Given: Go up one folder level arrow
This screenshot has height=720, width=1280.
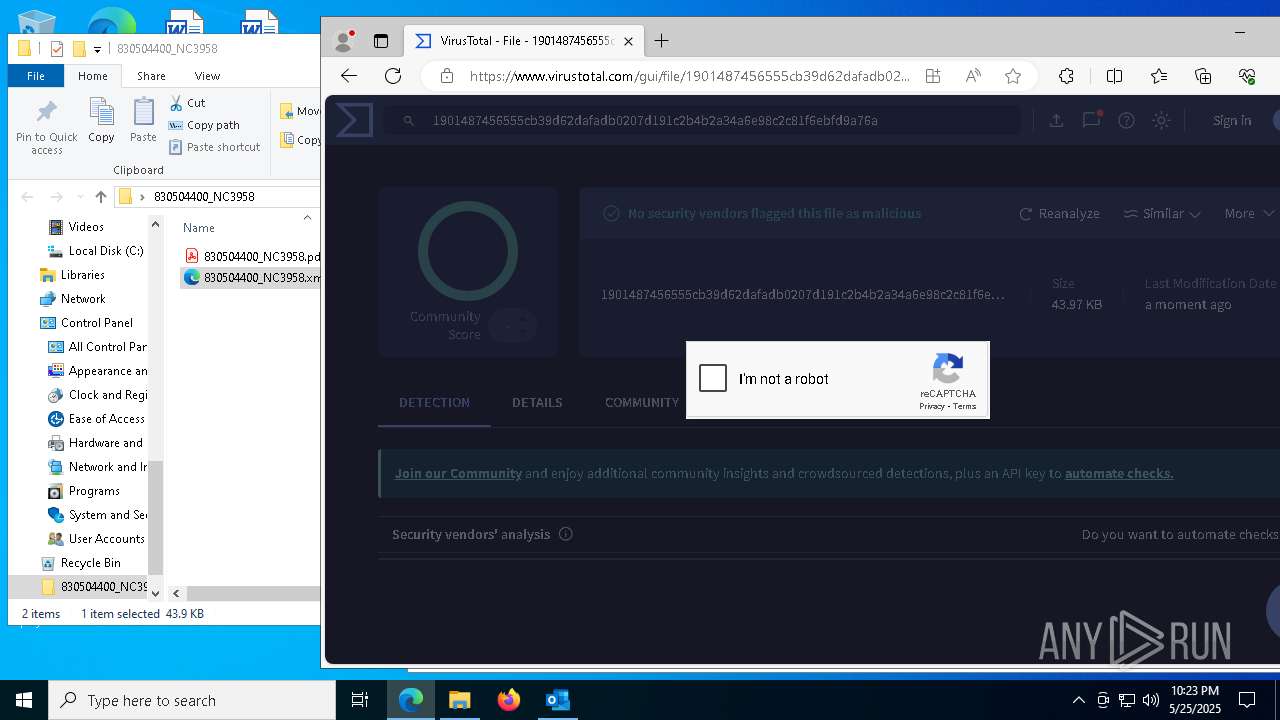Looking at the screenshot, I should point(100,197).
